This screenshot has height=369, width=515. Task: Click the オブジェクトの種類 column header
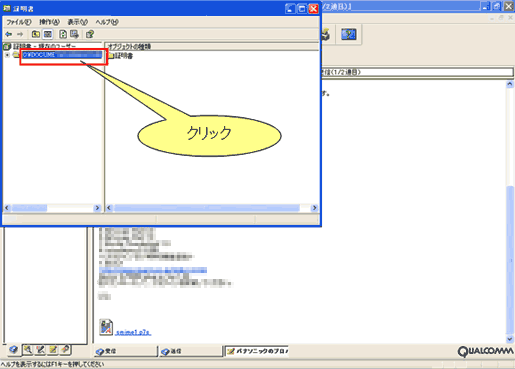pos(212,46)
